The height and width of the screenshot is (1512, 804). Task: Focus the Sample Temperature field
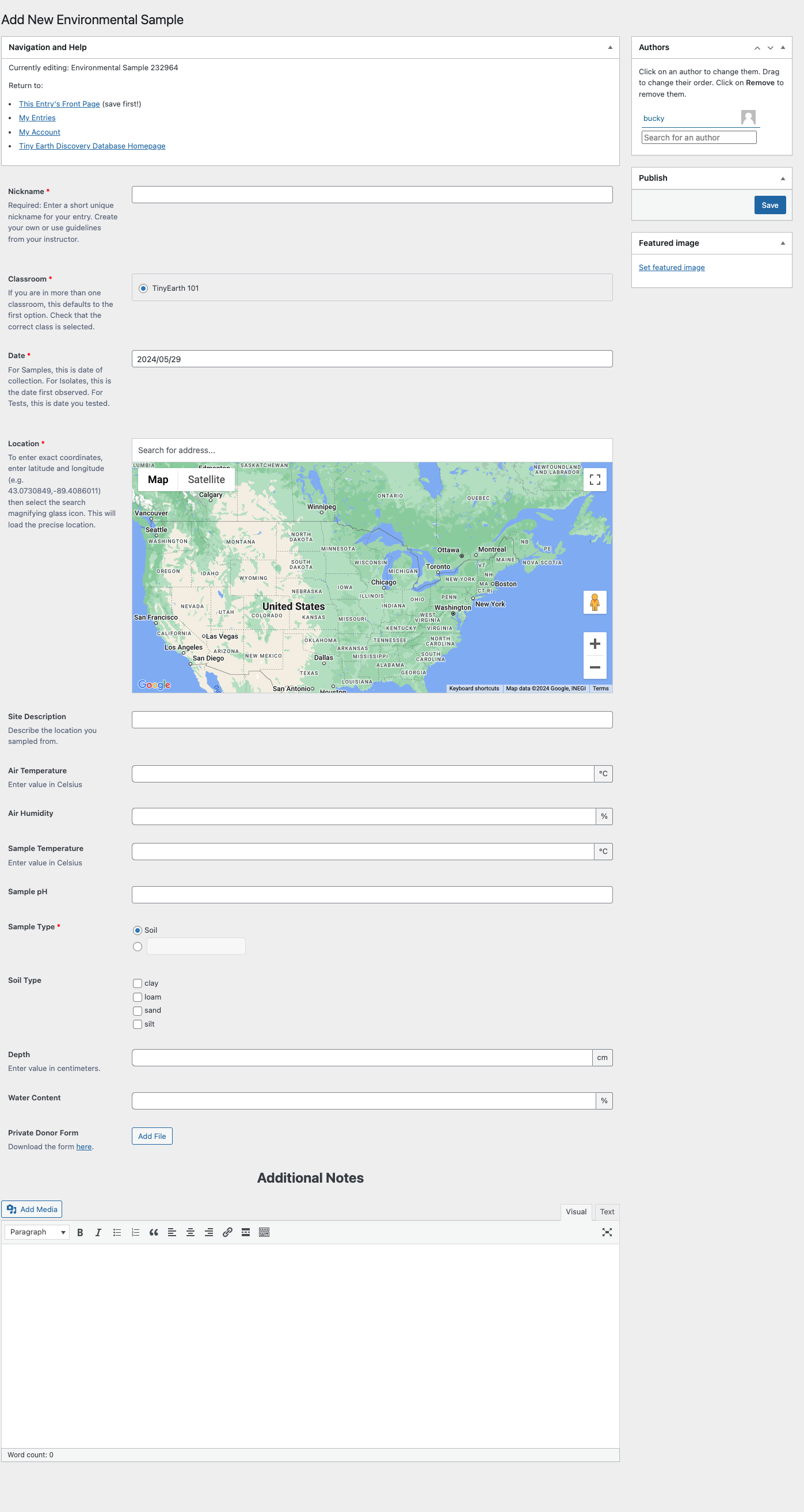click(x=363, y=852)
